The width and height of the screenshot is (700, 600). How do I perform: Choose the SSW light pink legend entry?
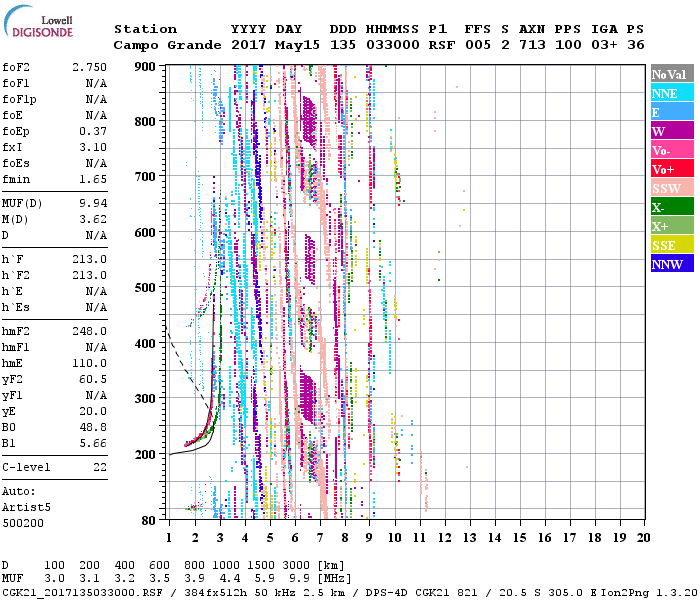click(x=671, y=188)
